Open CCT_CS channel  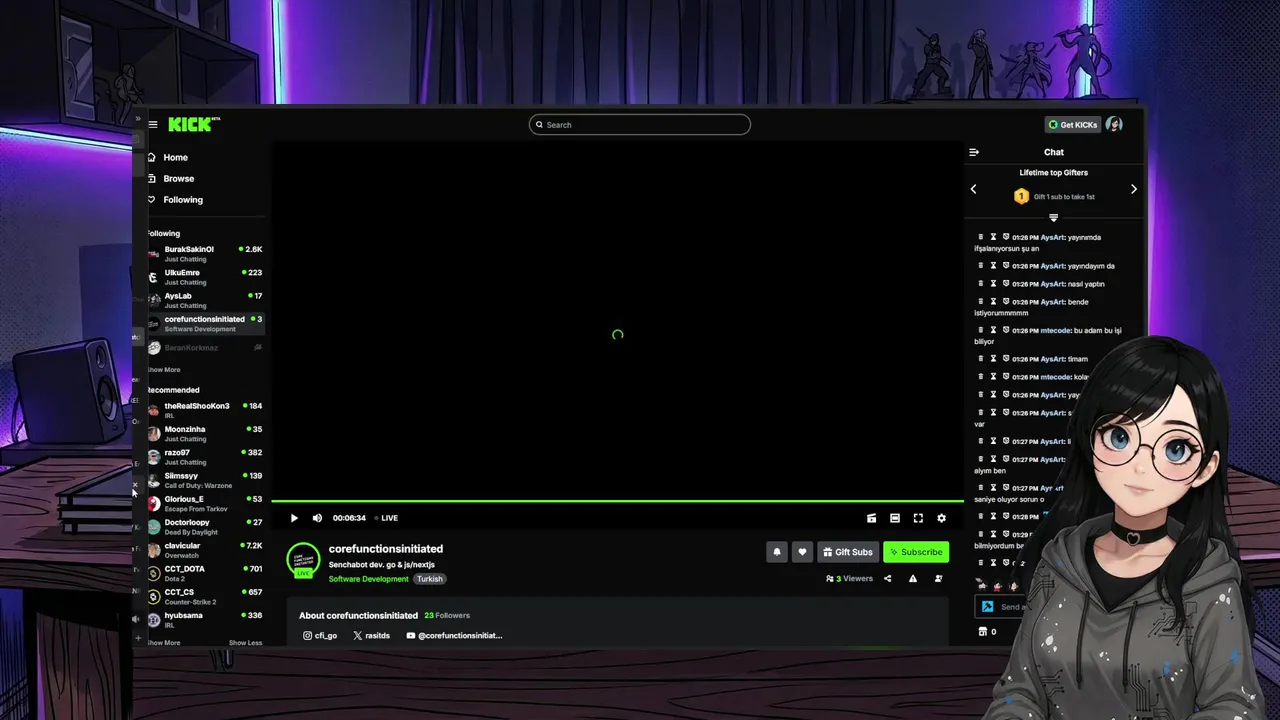click(205, 596)
